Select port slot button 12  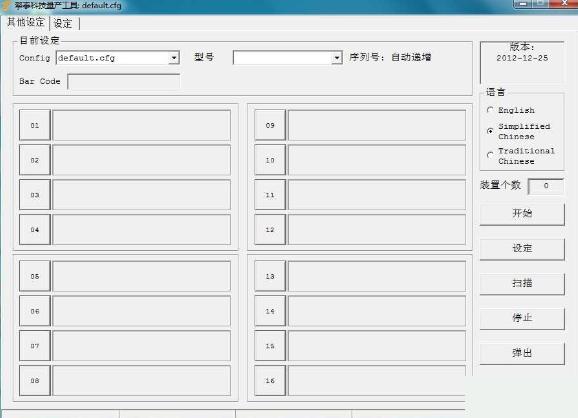(270, 230)
